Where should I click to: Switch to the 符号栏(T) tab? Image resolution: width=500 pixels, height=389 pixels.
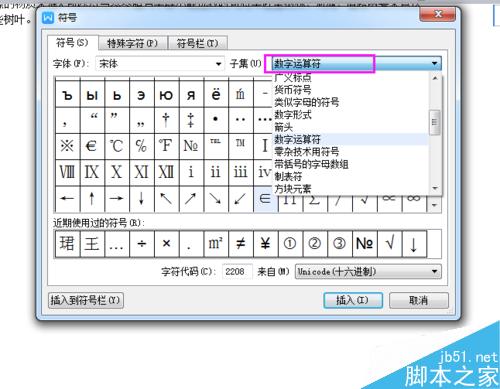pos(197,43)
